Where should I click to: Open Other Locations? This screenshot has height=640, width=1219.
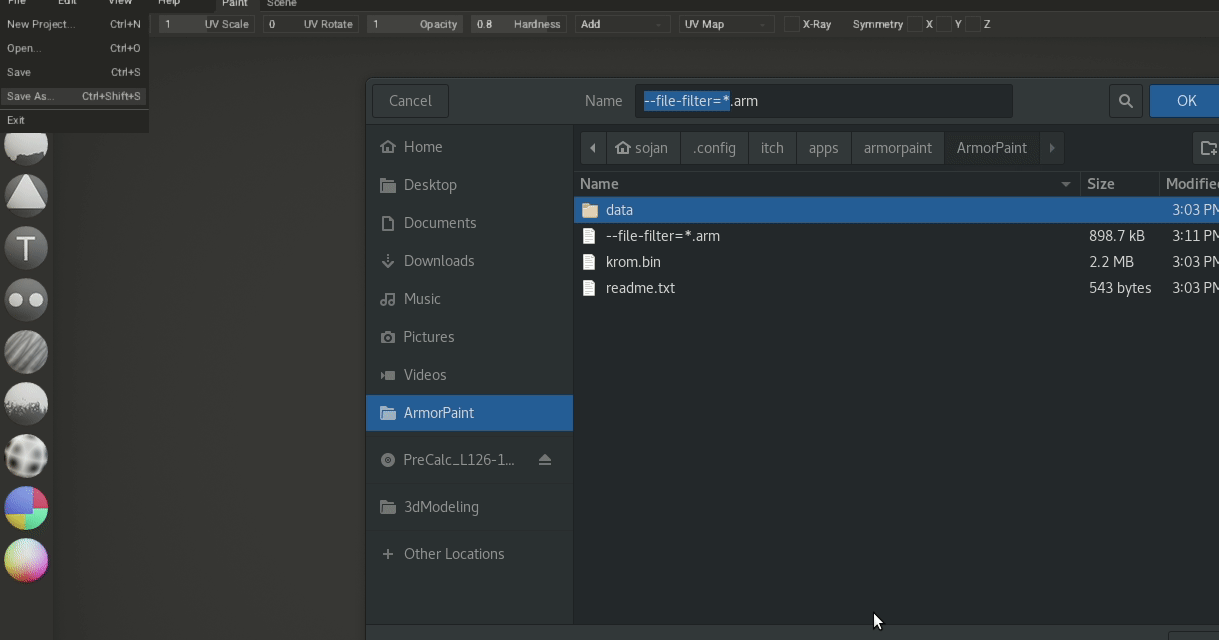pos(469,554)
